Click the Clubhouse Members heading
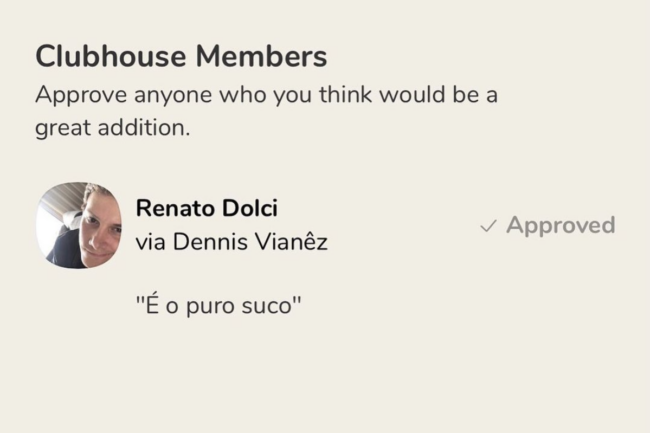The height and width of the screenshot is (433, 650). (x=181, y=56)
